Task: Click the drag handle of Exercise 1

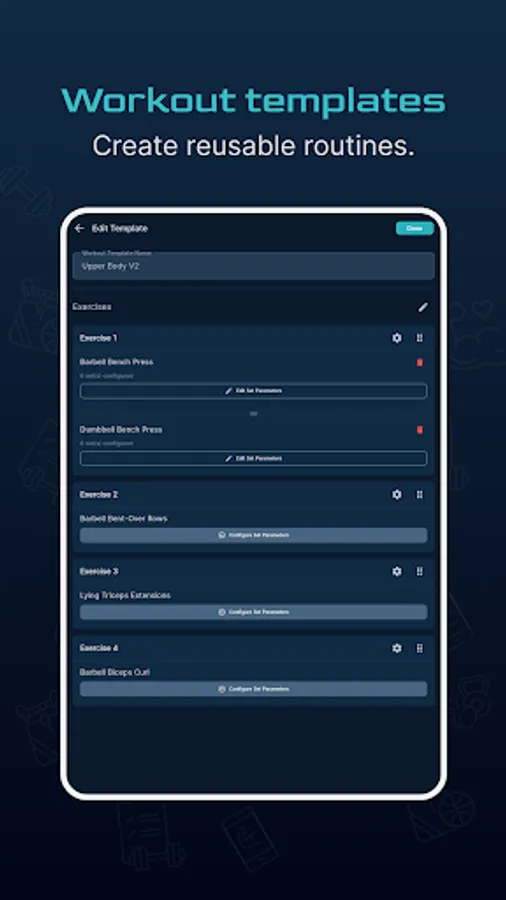Action: click(420, 338)
